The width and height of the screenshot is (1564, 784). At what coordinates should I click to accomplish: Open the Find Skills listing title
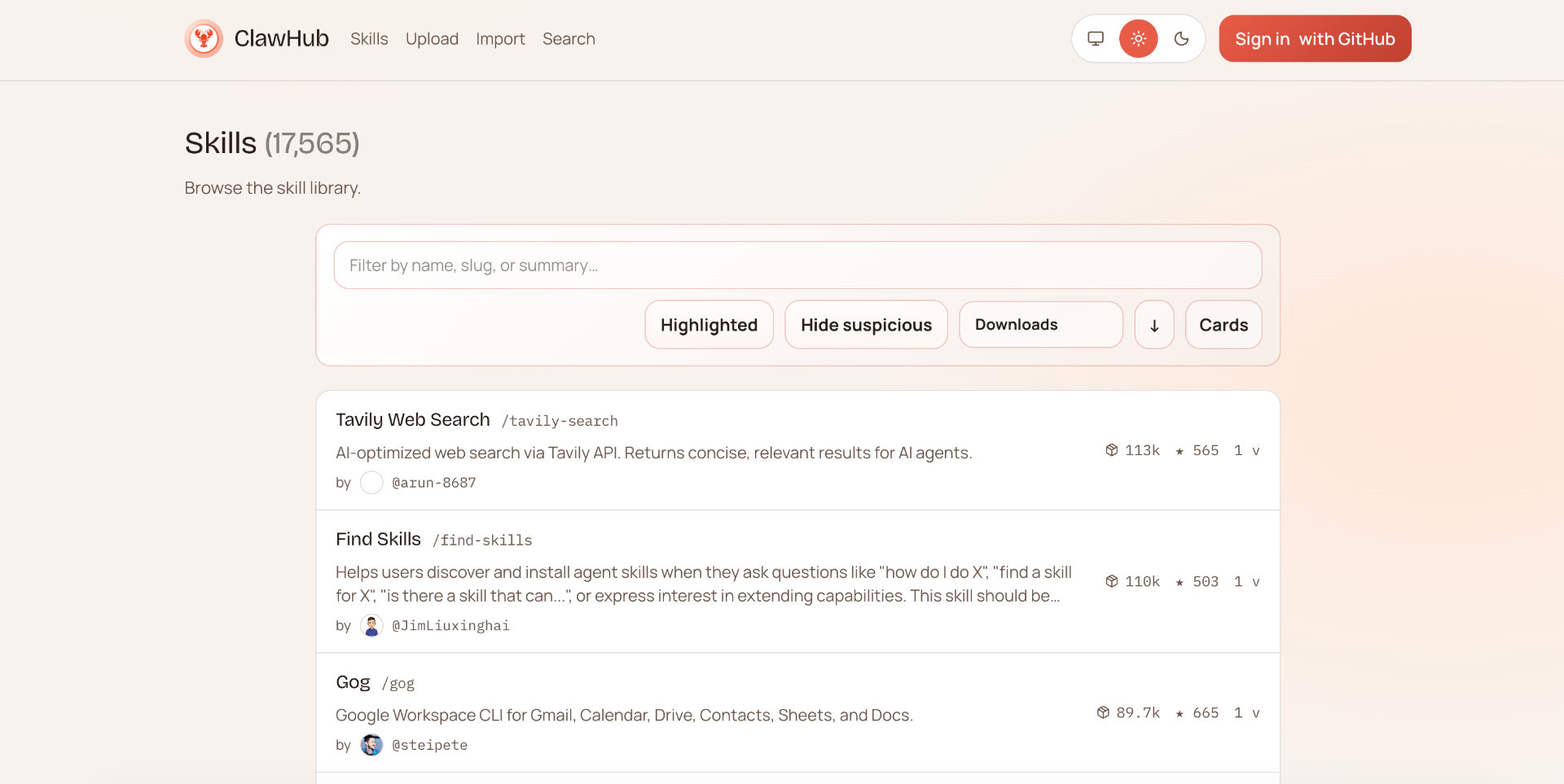[378, 539]
